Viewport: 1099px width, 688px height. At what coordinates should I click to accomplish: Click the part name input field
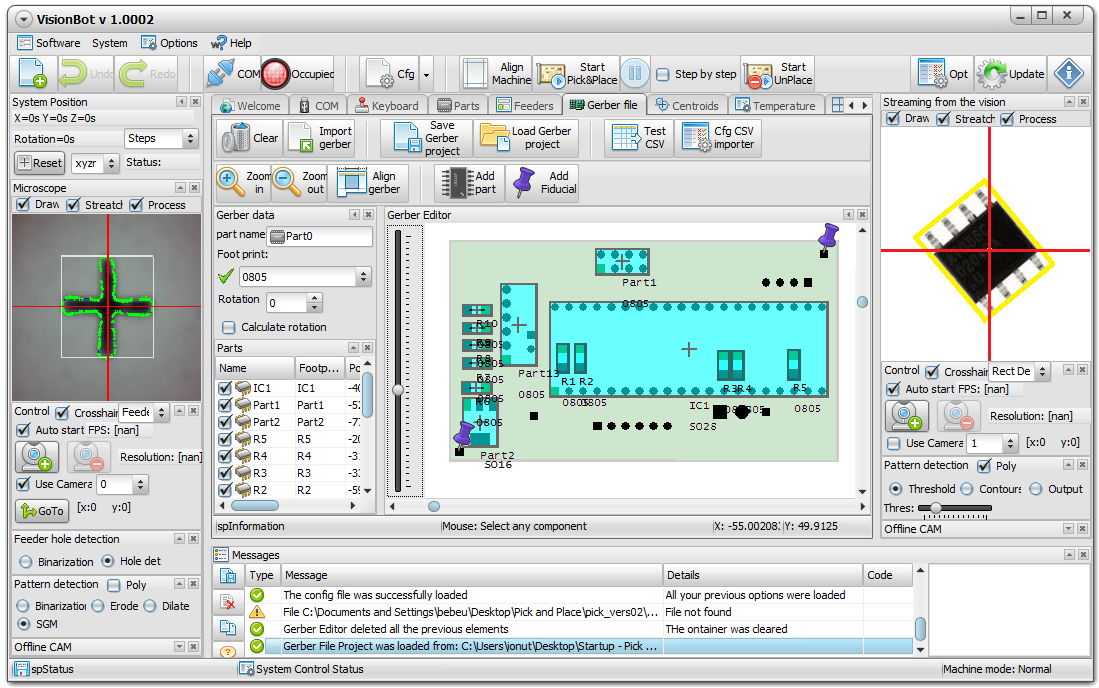[x=328, y=237]
